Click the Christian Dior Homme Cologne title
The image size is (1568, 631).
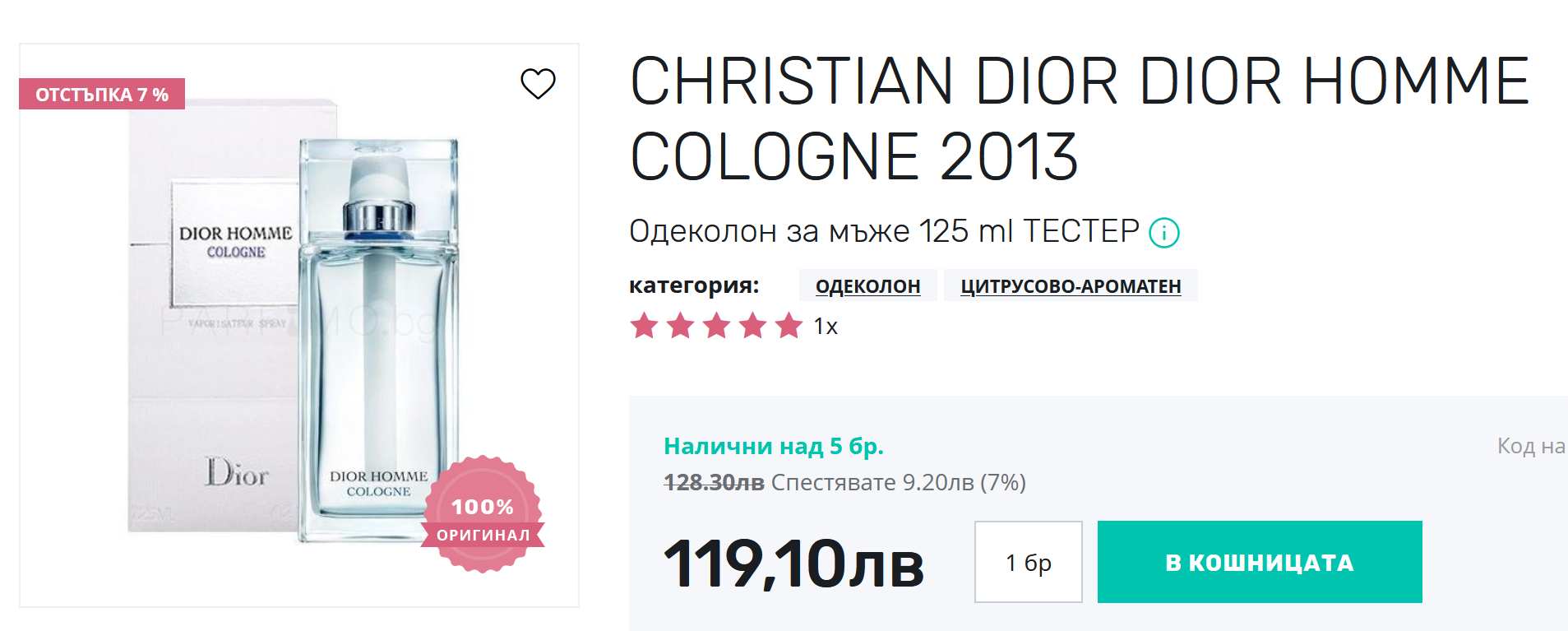coord(1078,118)
